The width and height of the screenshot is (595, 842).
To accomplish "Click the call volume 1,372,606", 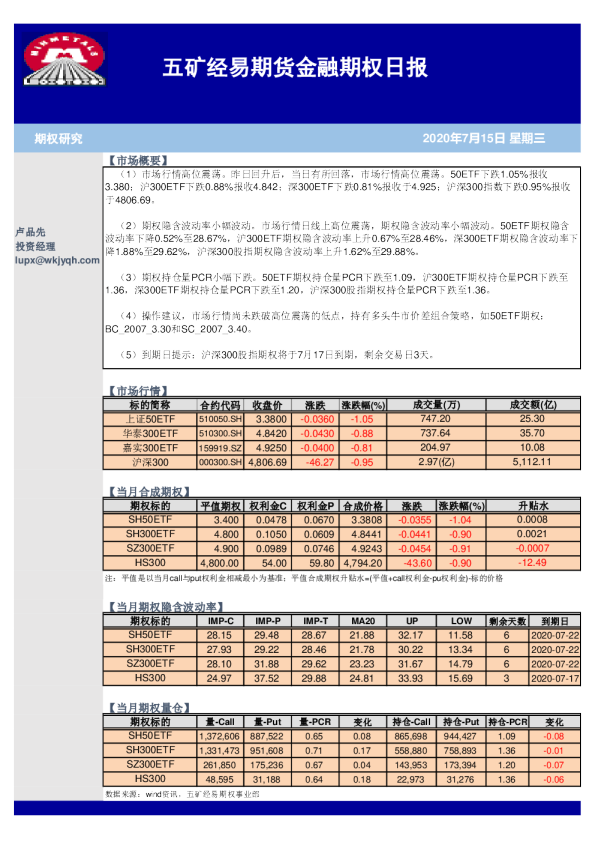I will coord(219,737).
